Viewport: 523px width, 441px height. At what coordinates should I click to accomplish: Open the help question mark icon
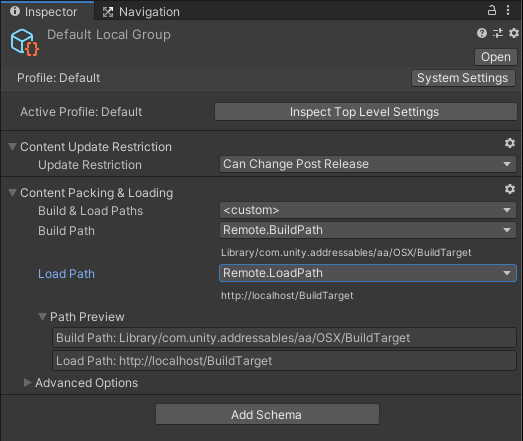[x=482, y=33]
